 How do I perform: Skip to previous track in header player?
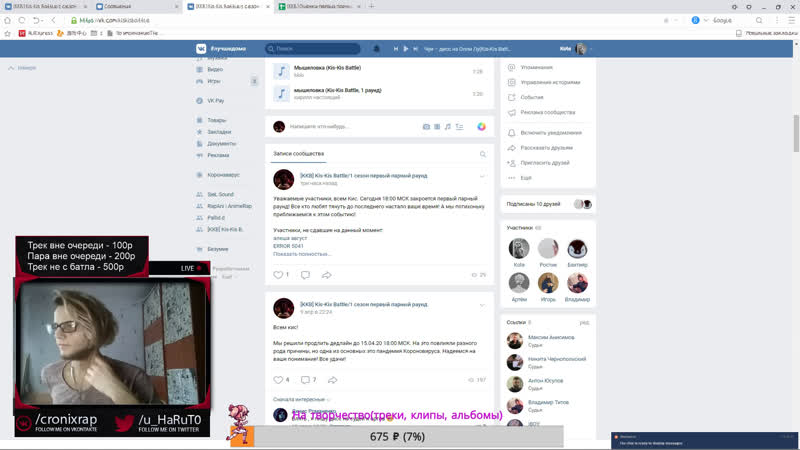(396, 48)
